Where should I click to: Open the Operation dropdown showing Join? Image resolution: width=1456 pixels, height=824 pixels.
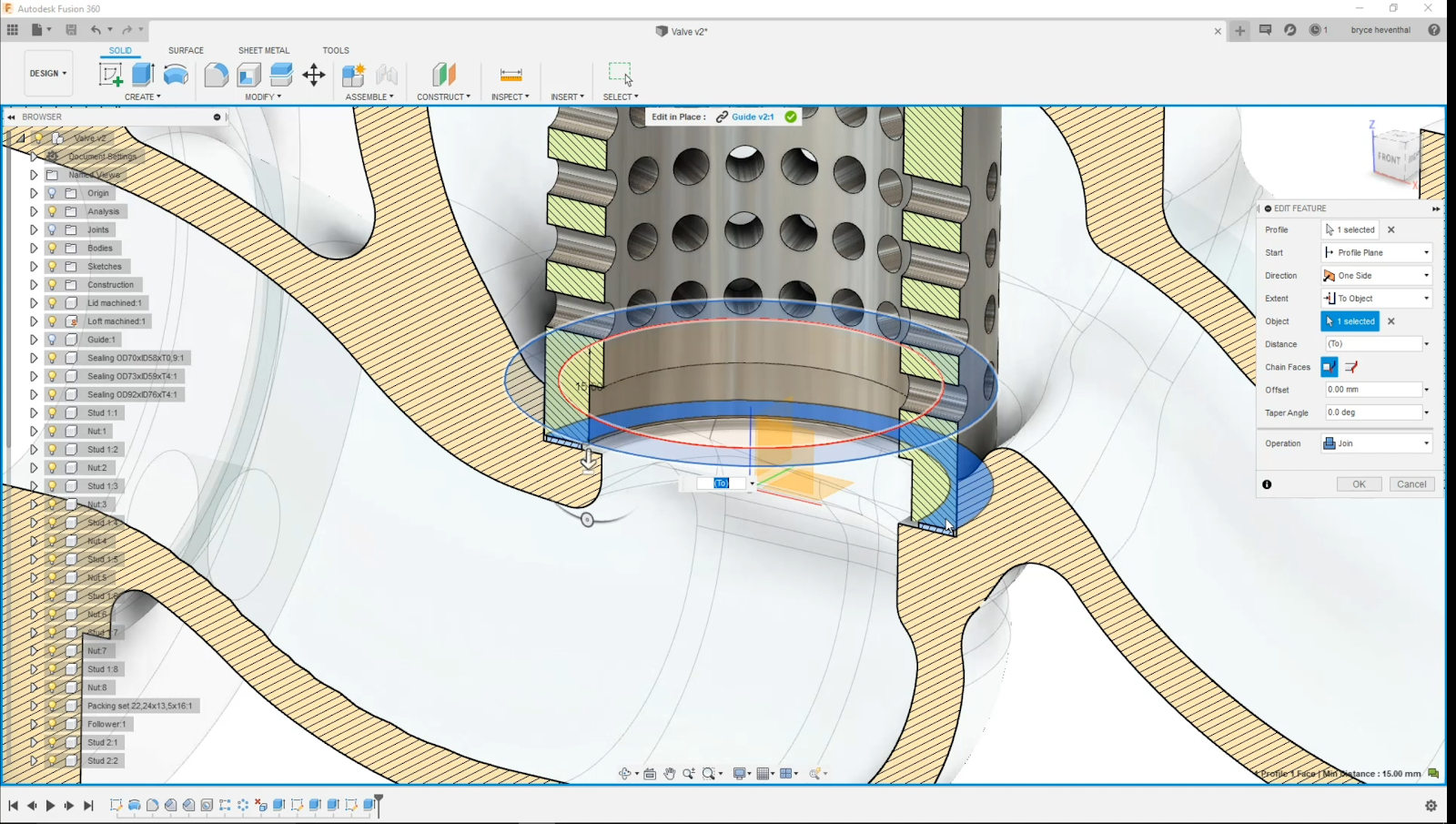1377,443
